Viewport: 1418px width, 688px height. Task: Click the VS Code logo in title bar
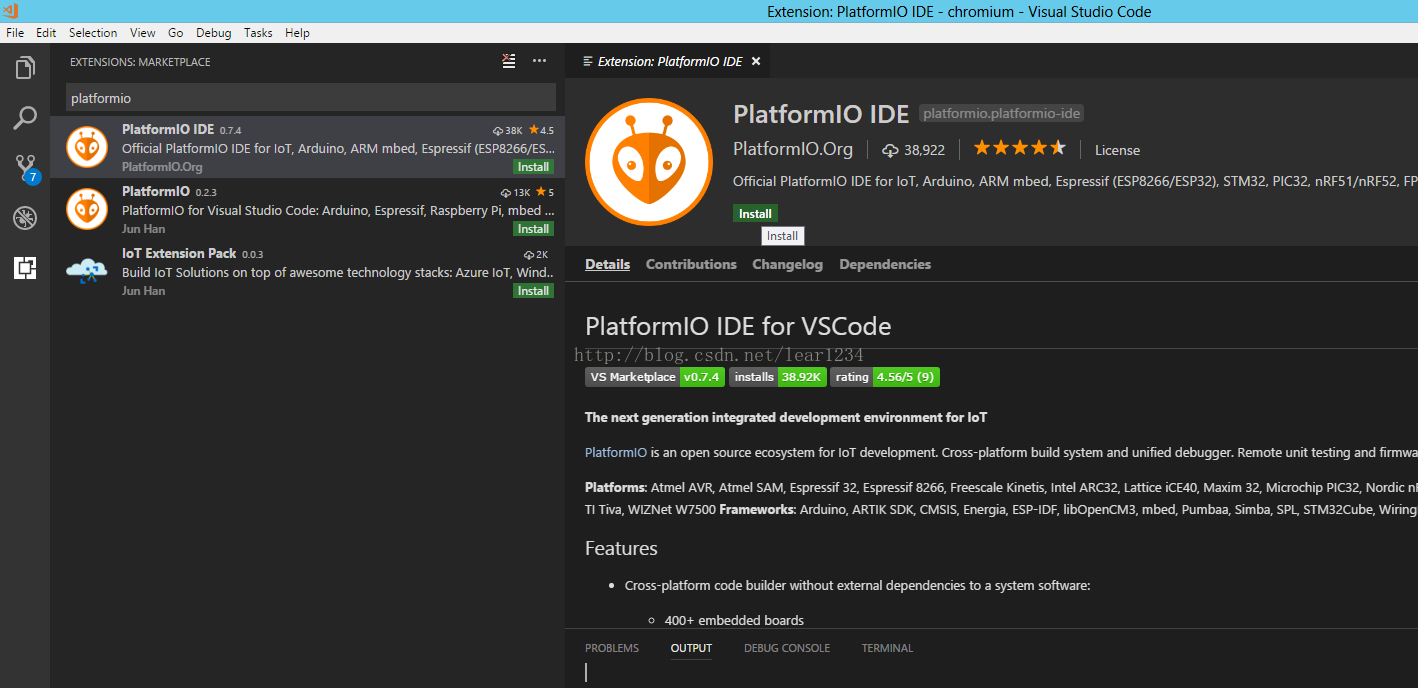click(11, 11)
